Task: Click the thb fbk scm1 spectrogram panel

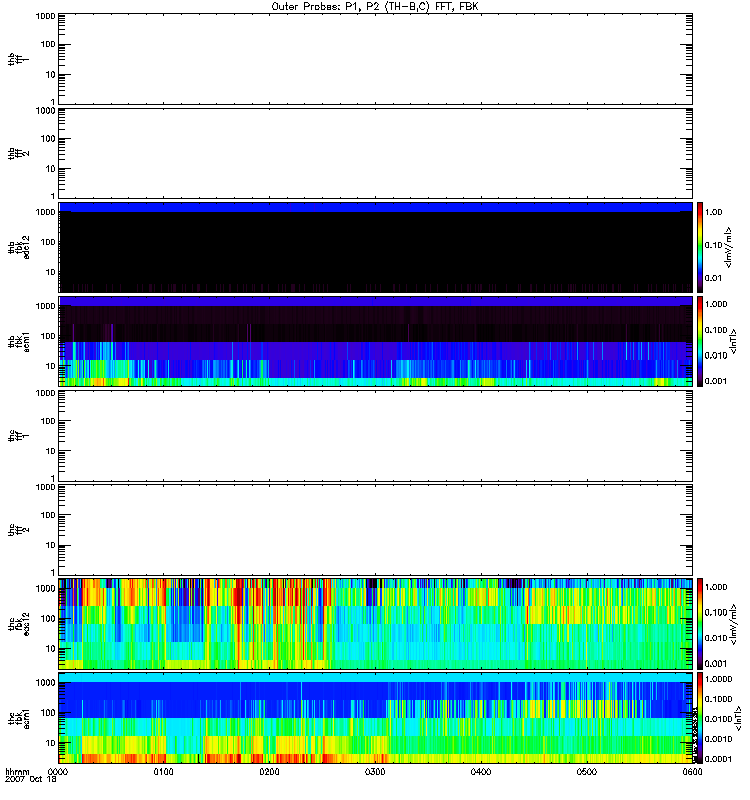Action: pyautogui.click(x=375, y=340)
